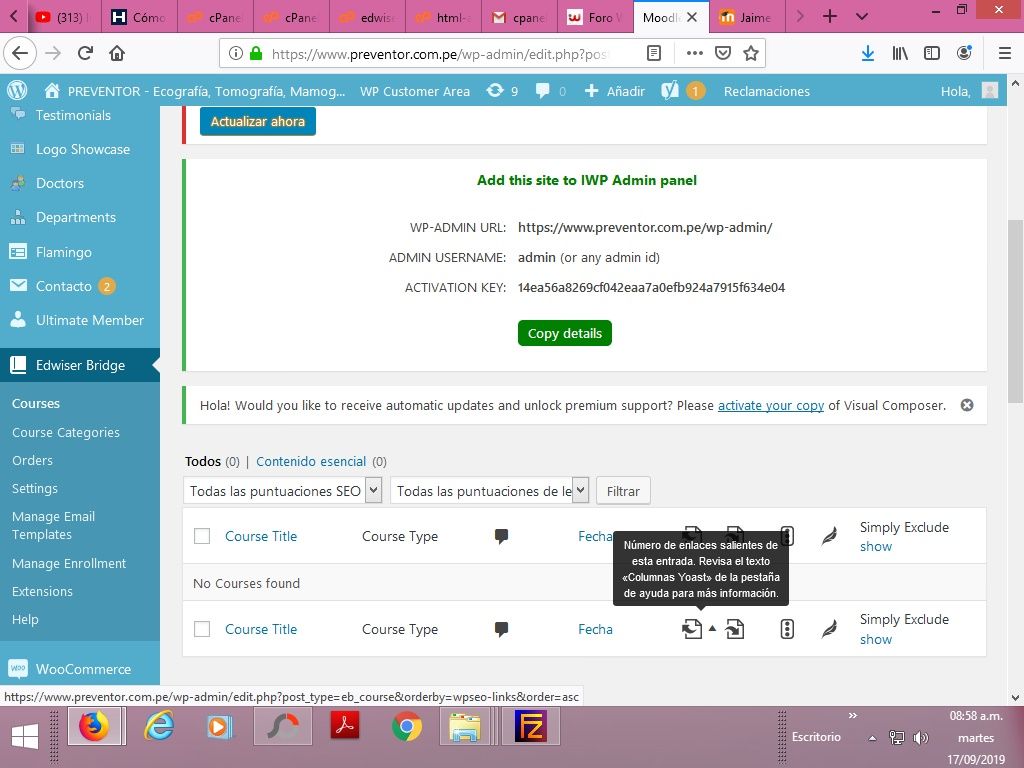Open the Firefox account avatar icon
The height and width of the screenshot is (768, 1024).
coord(964,54)
